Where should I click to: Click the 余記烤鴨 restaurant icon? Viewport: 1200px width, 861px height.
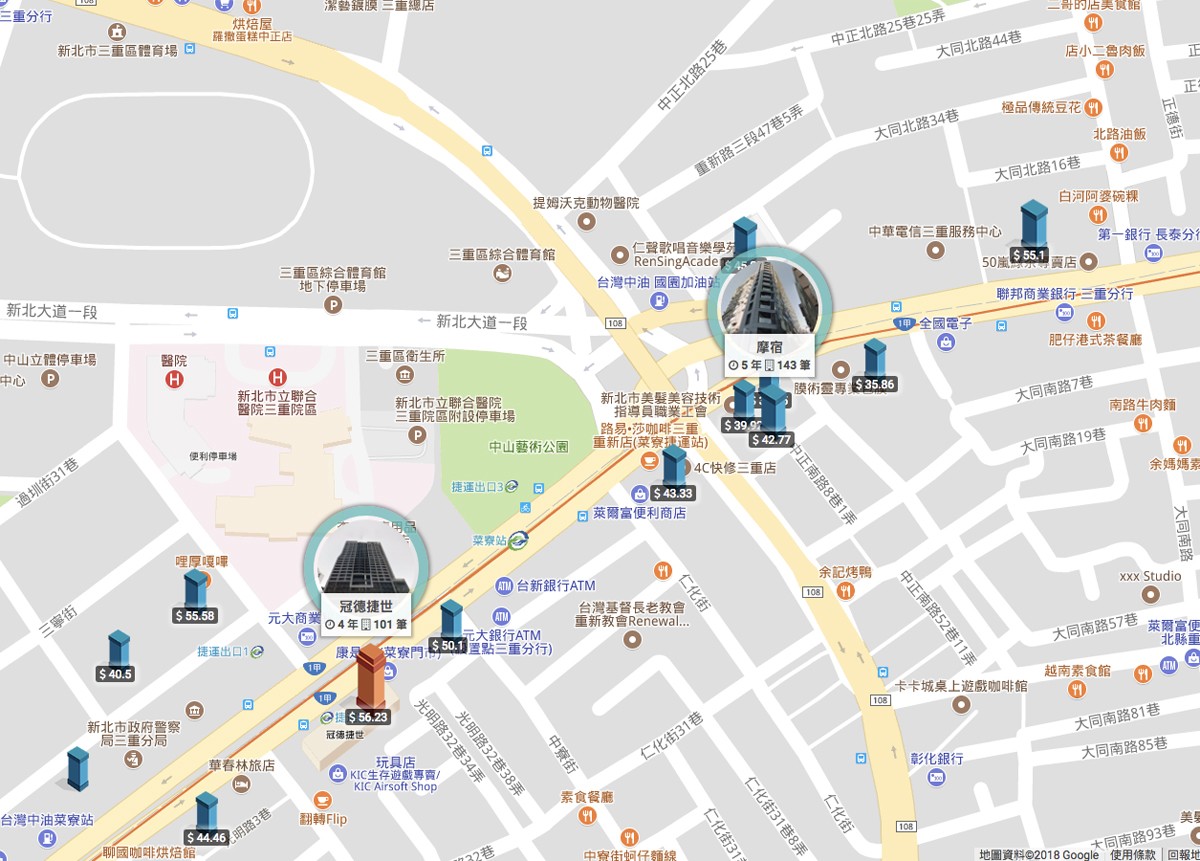[x=846, y=591]
